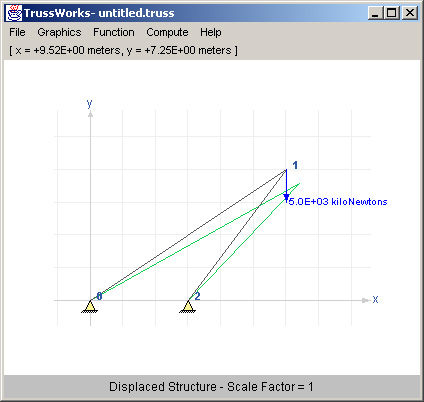Select the pin support icon at node 0
This screenshot has width=424, height=402.
pyautogui.click(x=90, y=306)
